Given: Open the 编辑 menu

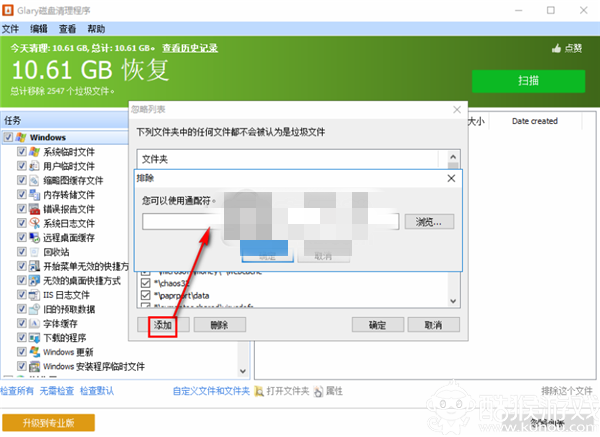Looking at the screenshot, I should (39, 29).
